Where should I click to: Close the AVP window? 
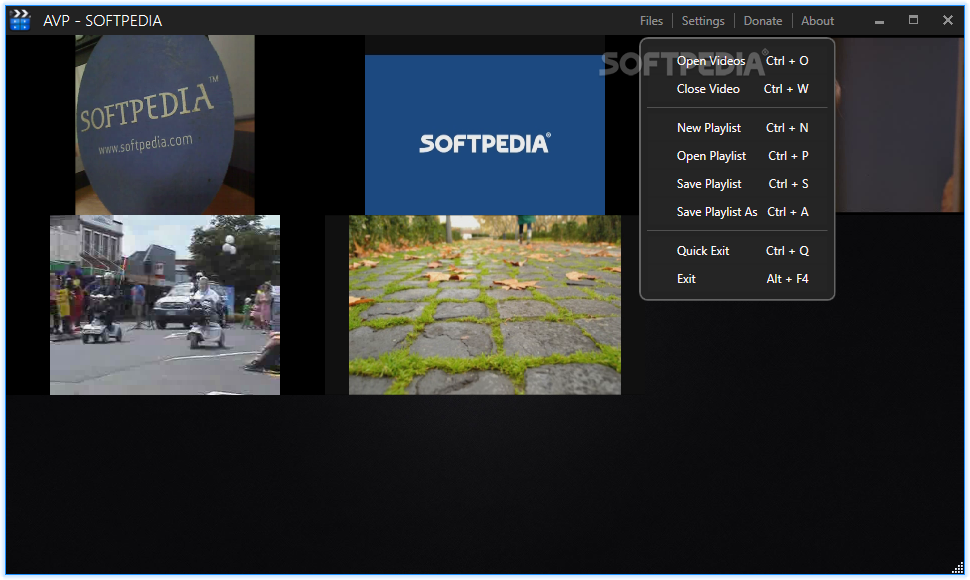point(947,20)
